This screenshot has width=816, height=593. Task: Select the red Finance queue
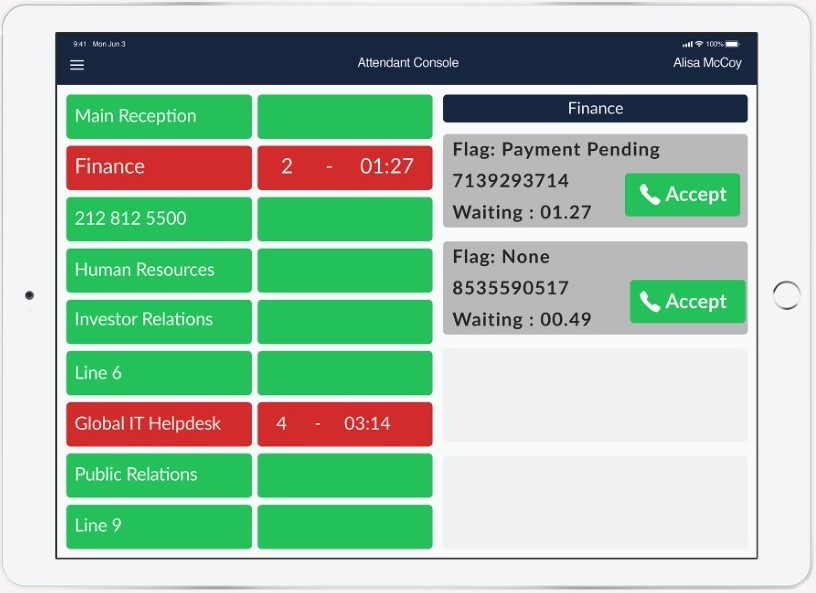coord(159,167)
